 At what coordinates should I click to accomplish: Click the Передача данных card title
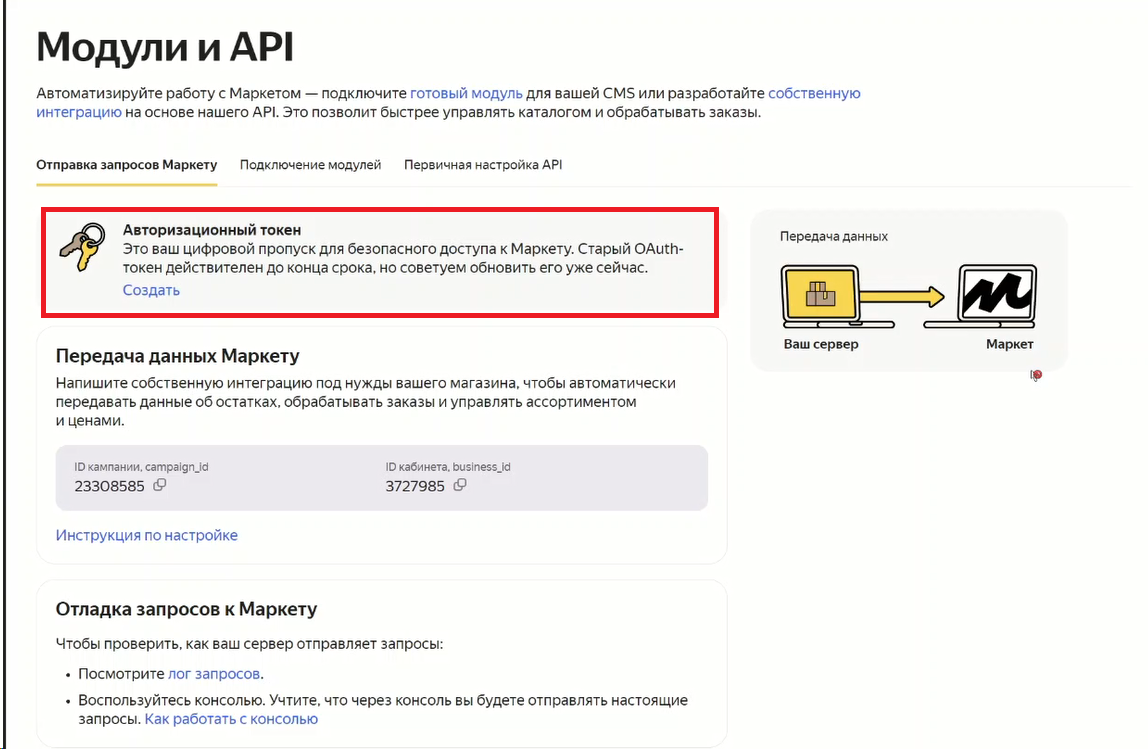(834, 236)
